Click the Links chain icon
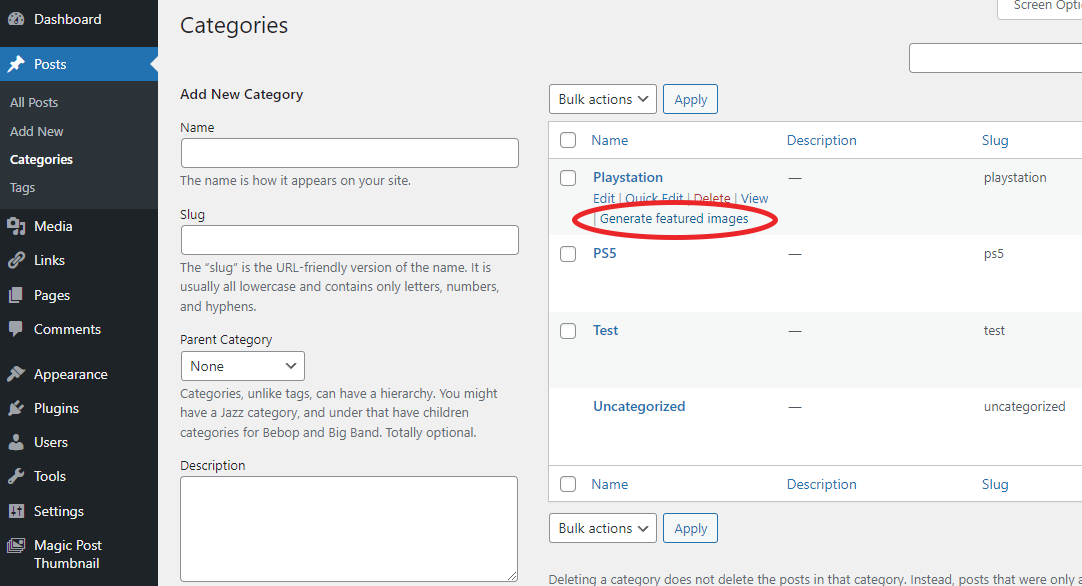 coord(16,260)
